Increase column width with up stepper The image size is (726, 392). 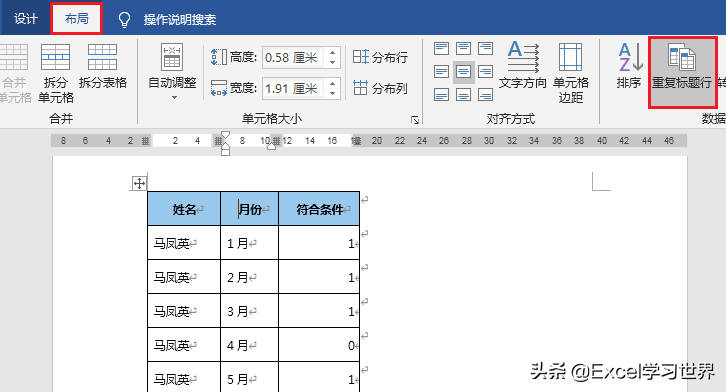(x=332, y=83)
